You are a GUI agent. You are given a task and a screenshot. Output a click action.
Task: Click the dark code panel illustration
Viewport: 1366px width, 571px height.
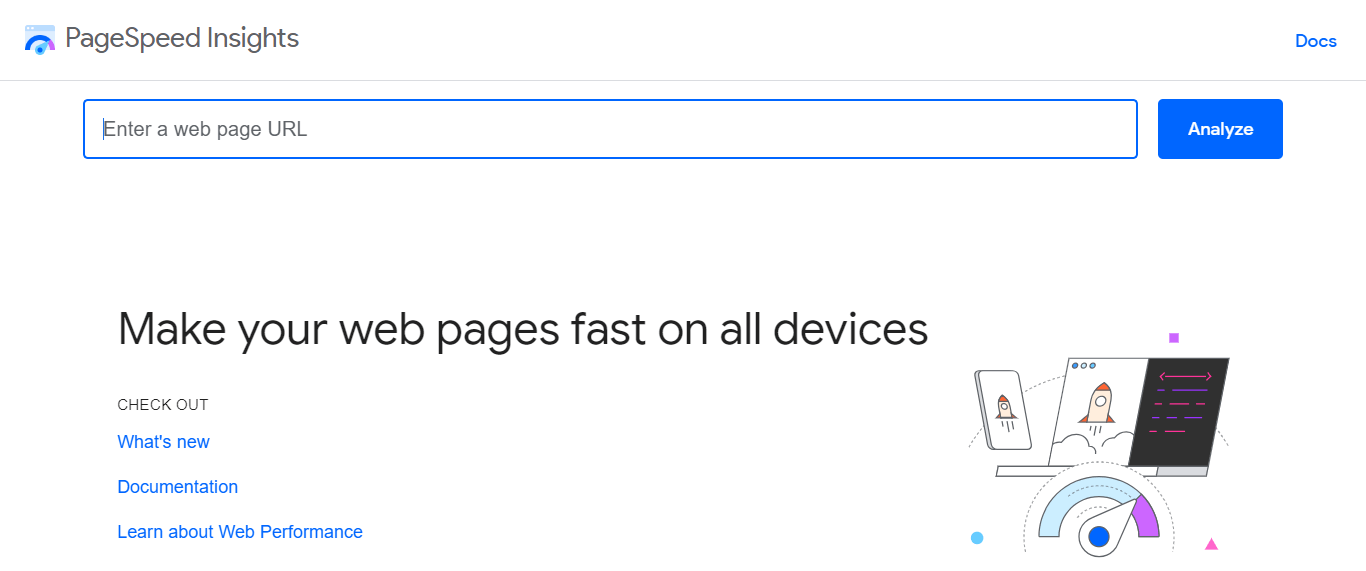click(1178, 411)
